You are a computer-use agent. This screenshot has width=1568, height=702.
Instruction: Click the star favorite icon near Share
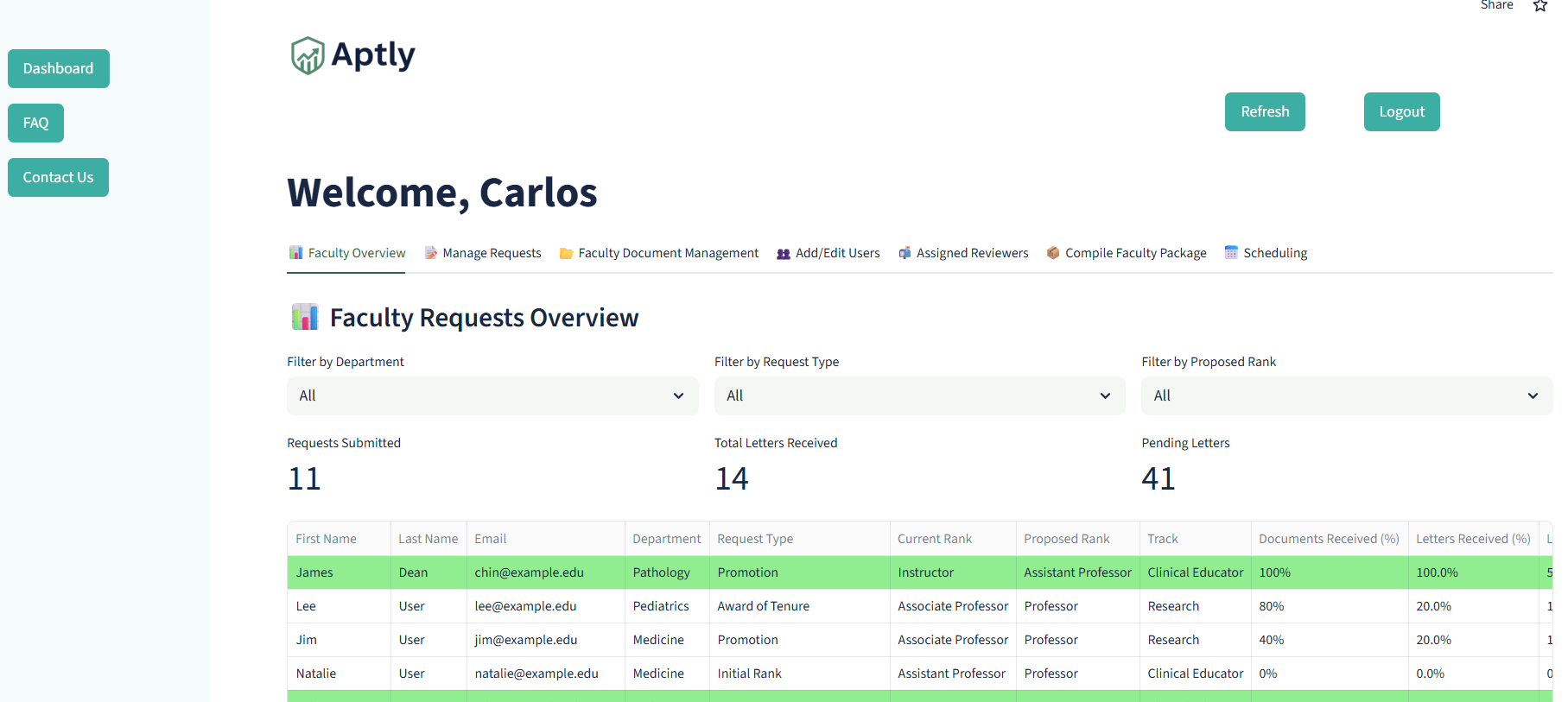click(1539, 6)
